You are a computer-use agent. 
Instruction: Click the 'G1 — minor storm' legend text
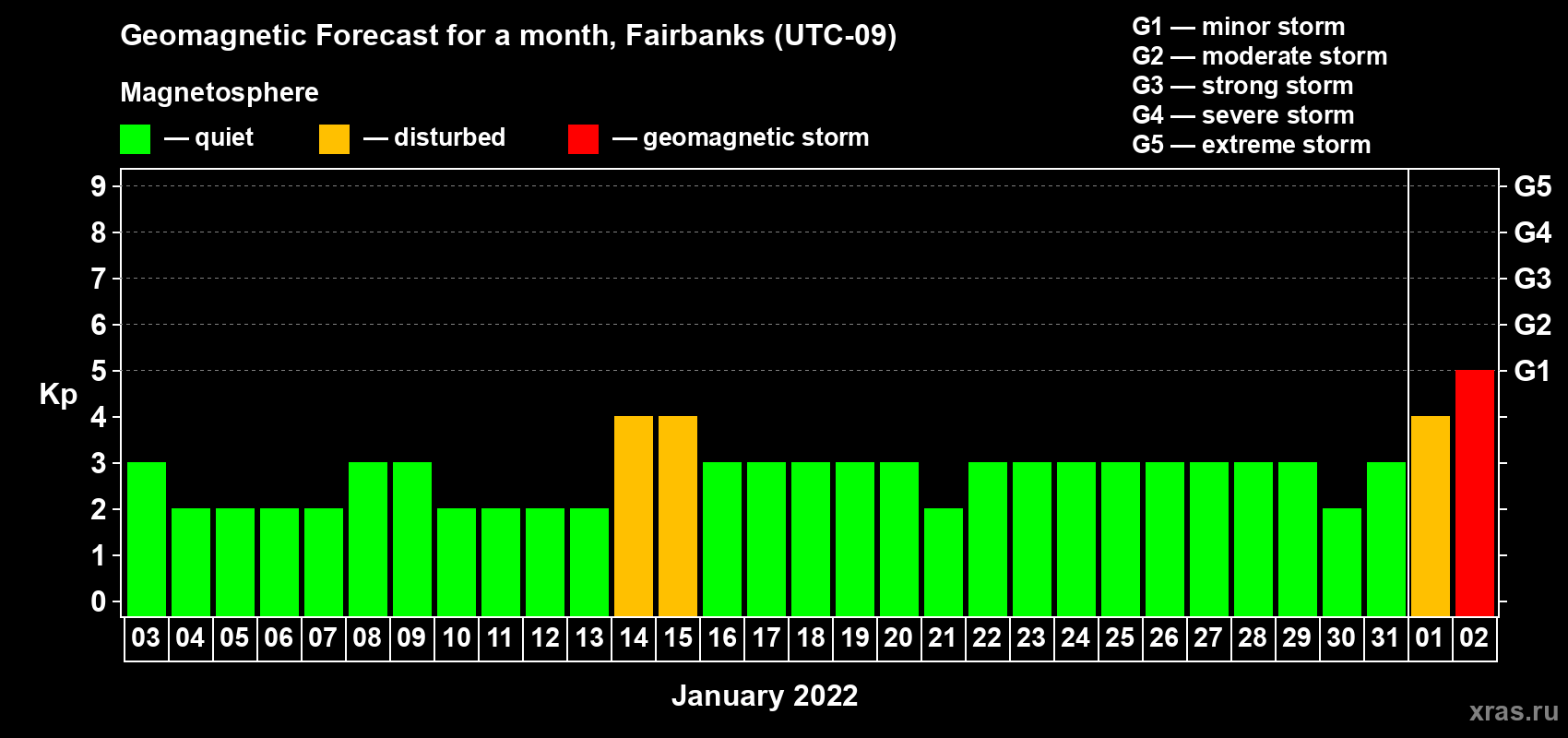(1238, 27)
